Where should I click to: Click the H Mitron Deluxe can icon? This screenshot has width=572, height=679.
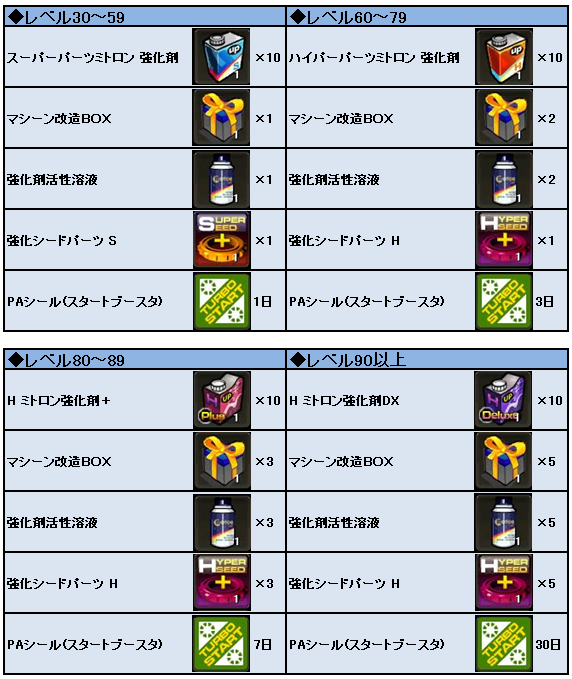coord(503,400)
